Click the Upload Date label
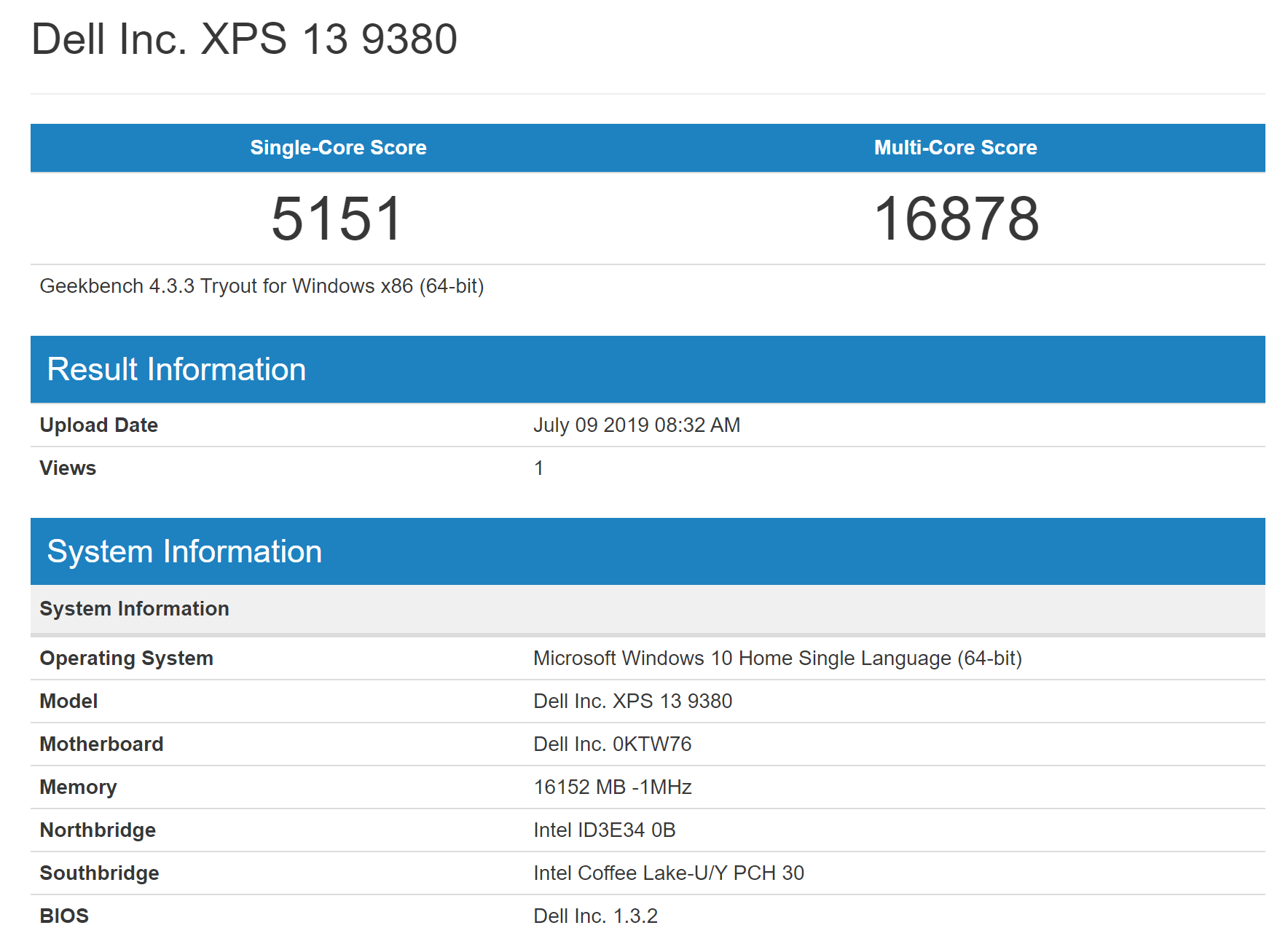1288x944 pixels. 98,425
